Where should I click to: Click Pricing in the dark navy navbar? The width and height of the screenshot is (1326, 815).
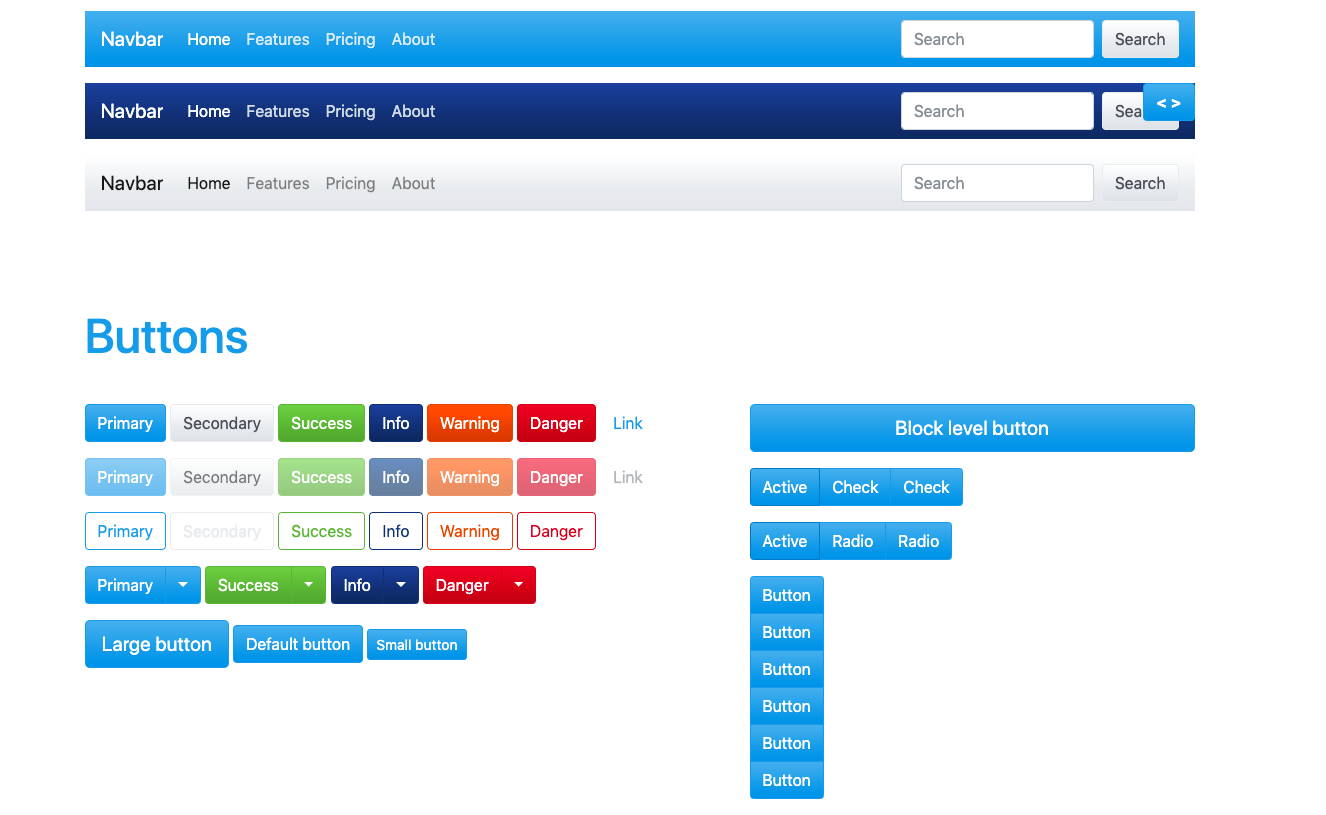(x=350, y=111)
